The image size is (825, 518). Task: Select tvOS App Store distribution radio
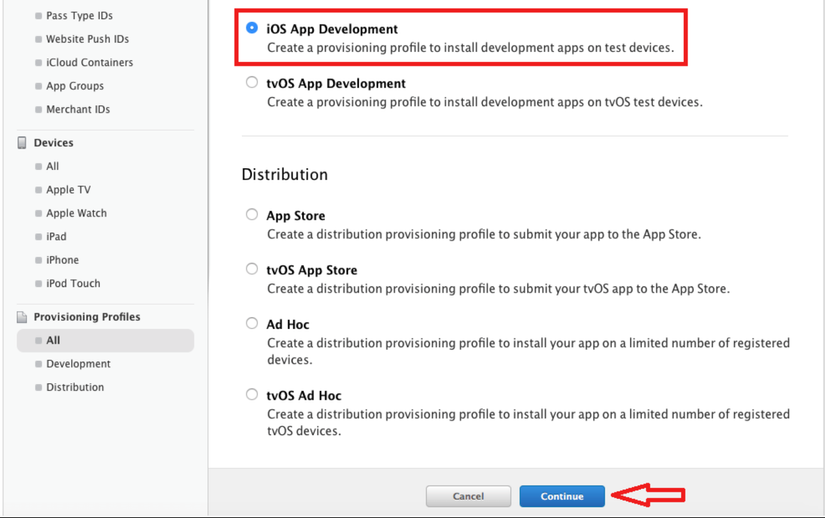[x=252, y=269]
